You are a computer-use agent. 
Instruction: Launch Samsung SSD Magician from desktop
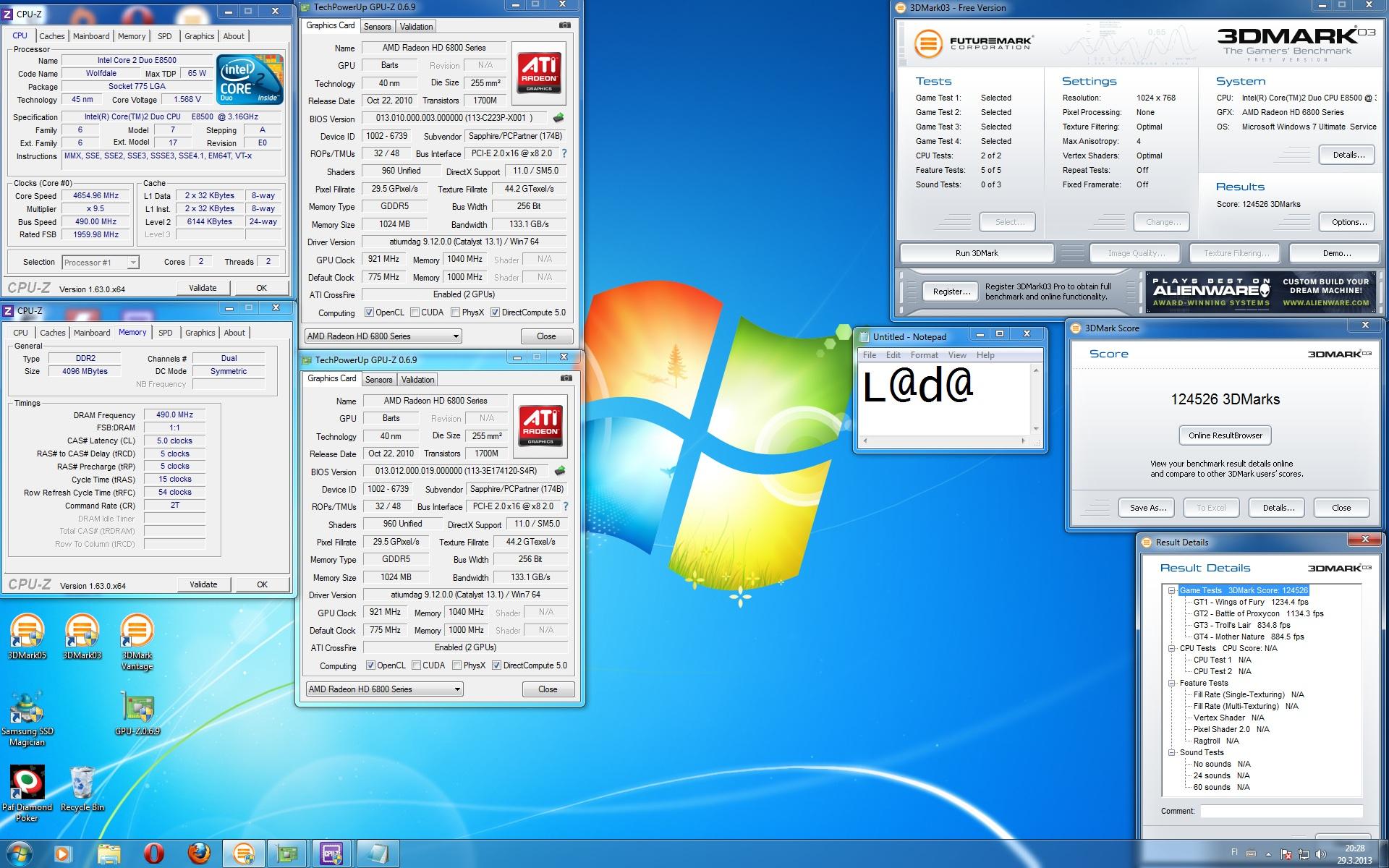(x=27, y=718)
